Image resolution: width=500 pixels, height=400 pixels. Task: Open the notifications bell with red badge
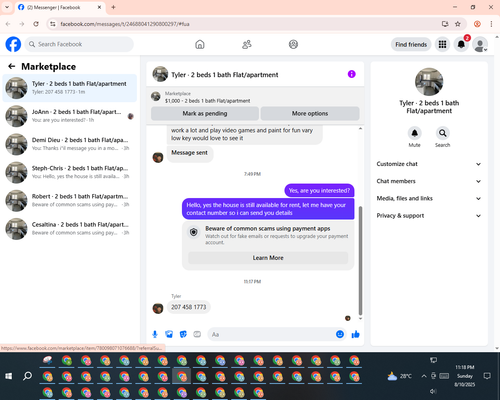[x=461, y=44]
